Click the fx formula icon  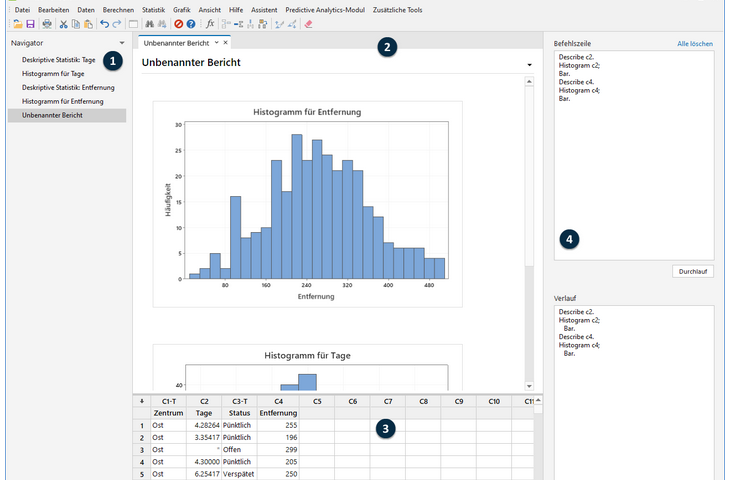point(210,23)
